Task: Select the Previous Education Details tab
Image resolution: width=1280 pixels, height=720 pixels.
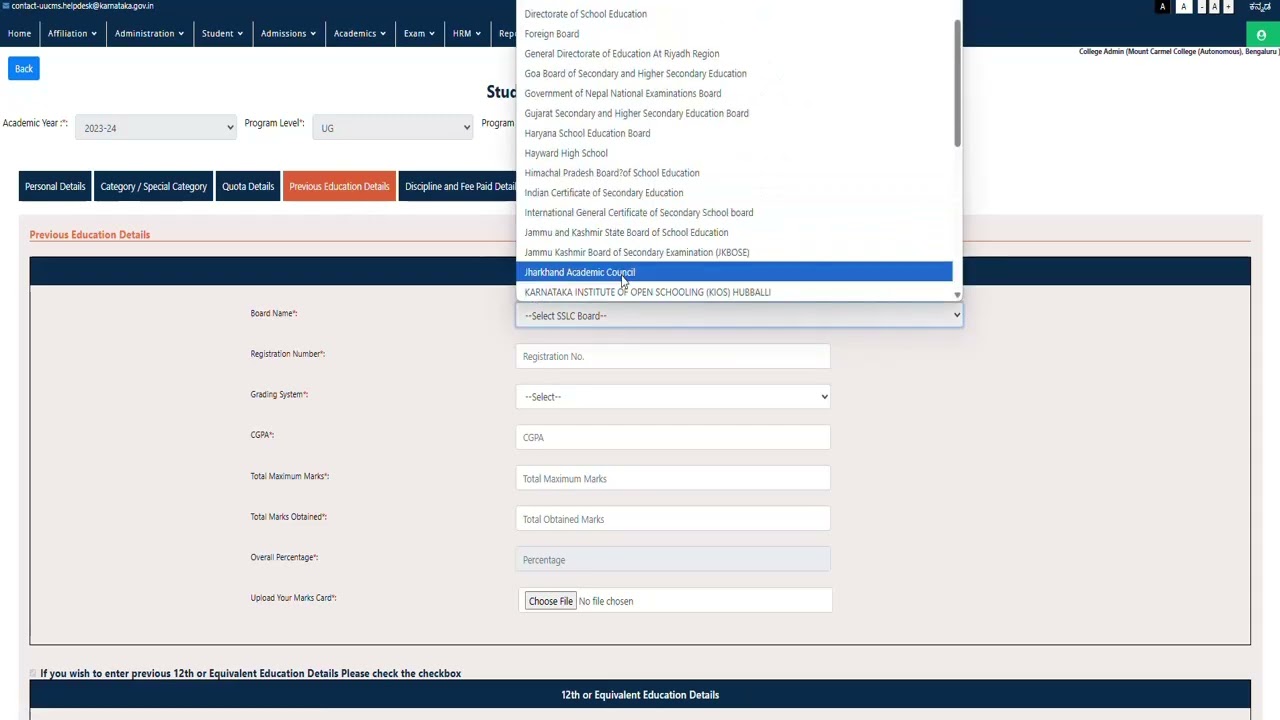Action: click(339, 187)
